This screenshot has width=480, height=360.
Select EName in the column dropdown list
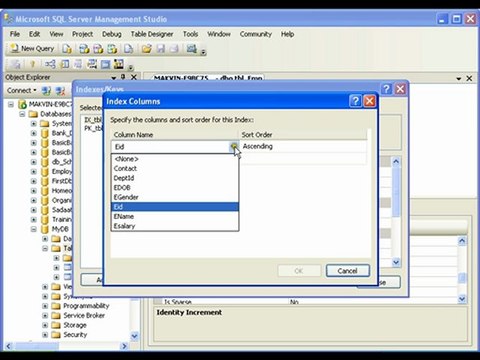(175, 217)
